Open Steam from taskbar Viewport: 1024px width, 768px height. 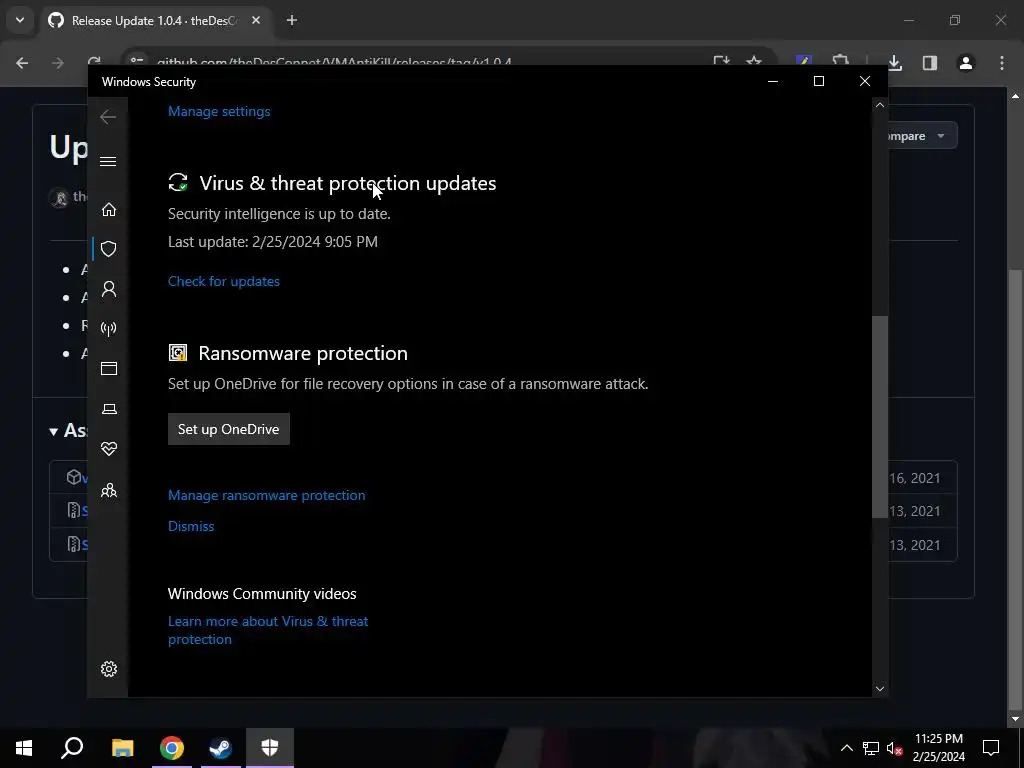[220, 748]
